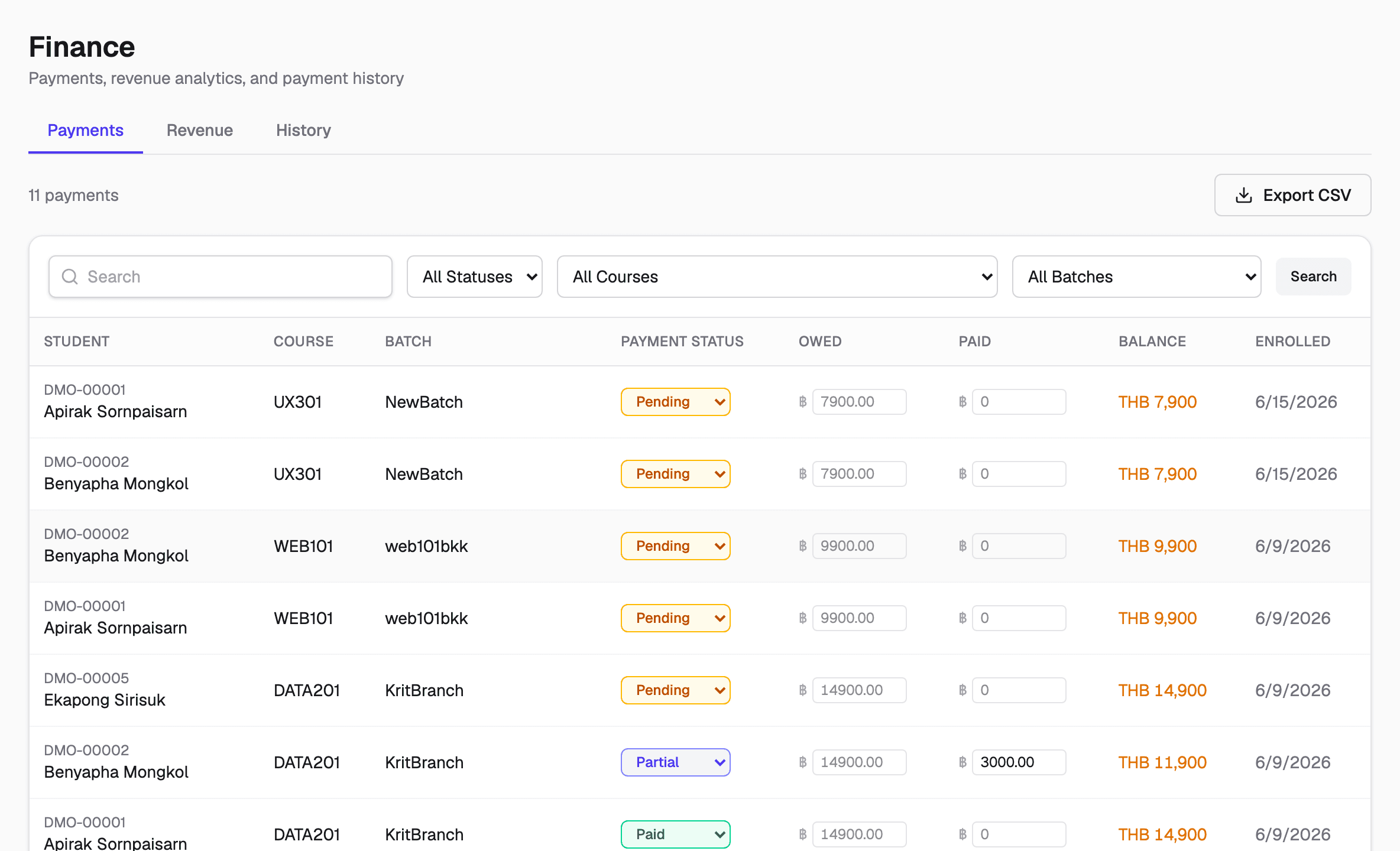This screenshot has width=1400, height=851.
Task: Click the PAID column header
Action: [975, 342]
